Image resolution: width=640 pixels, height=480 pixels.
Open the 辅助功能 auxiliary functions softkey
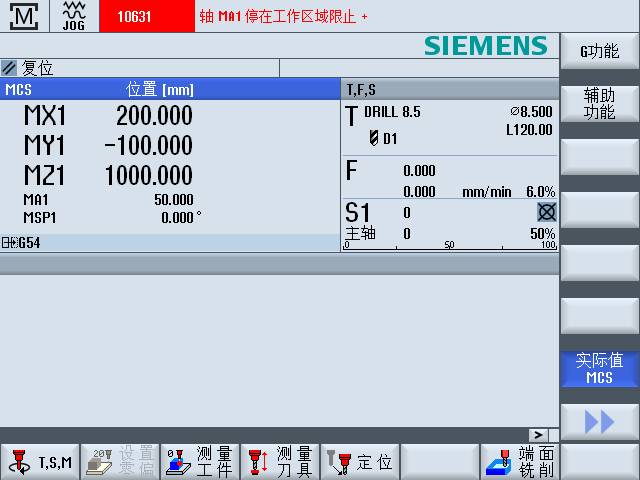pos(599,104)
